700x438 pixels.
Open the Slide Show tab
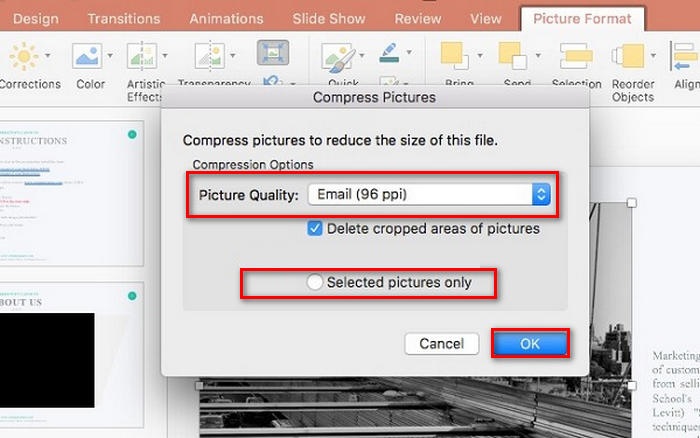click(329, 19)
